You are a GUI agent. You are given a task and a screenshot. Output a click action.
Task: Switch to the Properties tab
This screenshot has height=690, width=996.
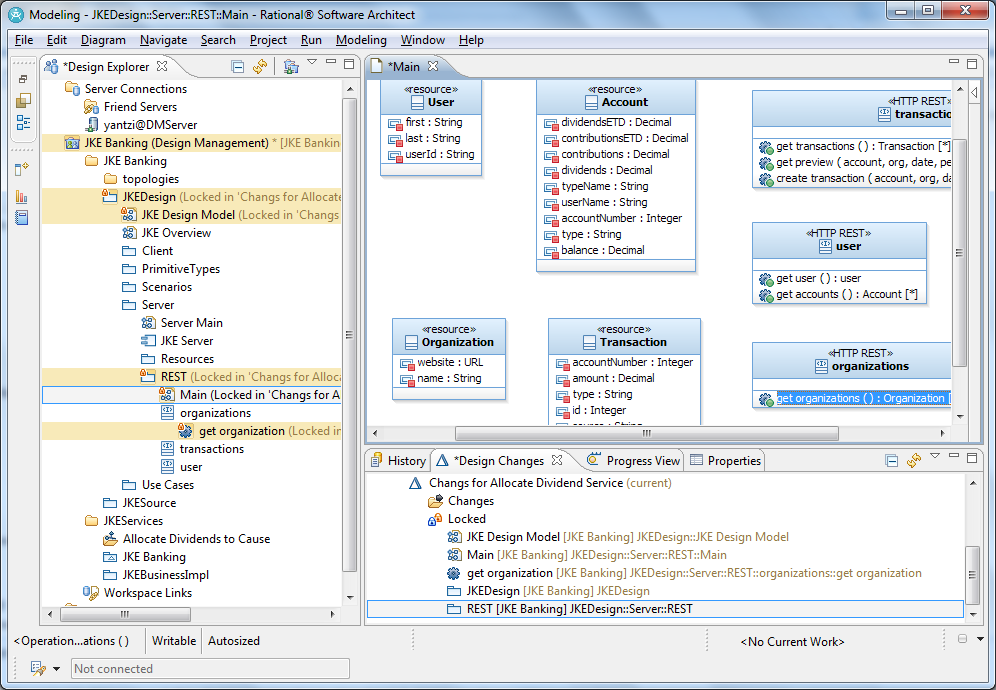[725, 461]
